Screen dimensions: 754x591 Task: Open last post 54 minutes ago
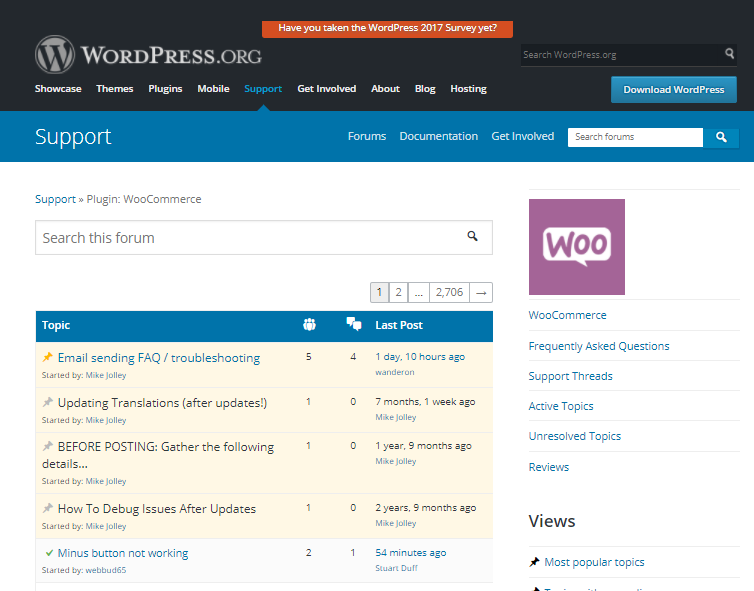pos(411,553)
